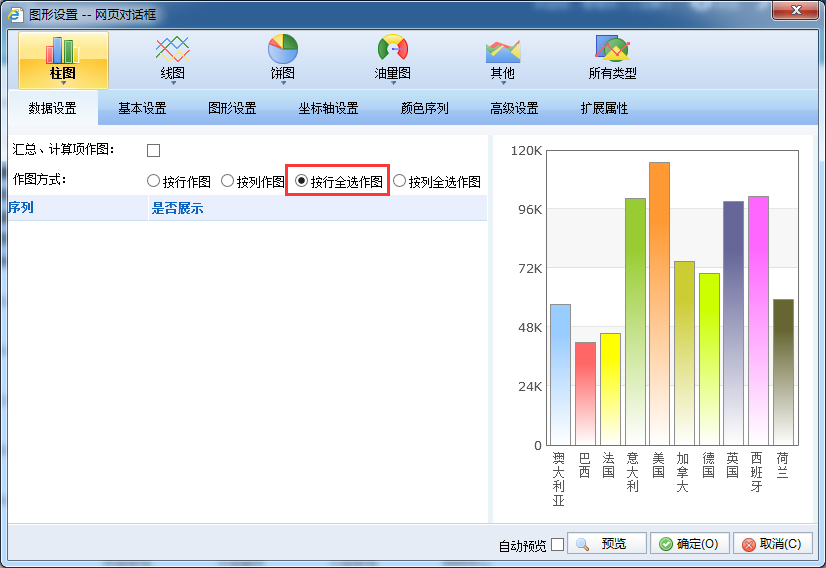Select the 按列全选作图 radio option

(399, 181)
